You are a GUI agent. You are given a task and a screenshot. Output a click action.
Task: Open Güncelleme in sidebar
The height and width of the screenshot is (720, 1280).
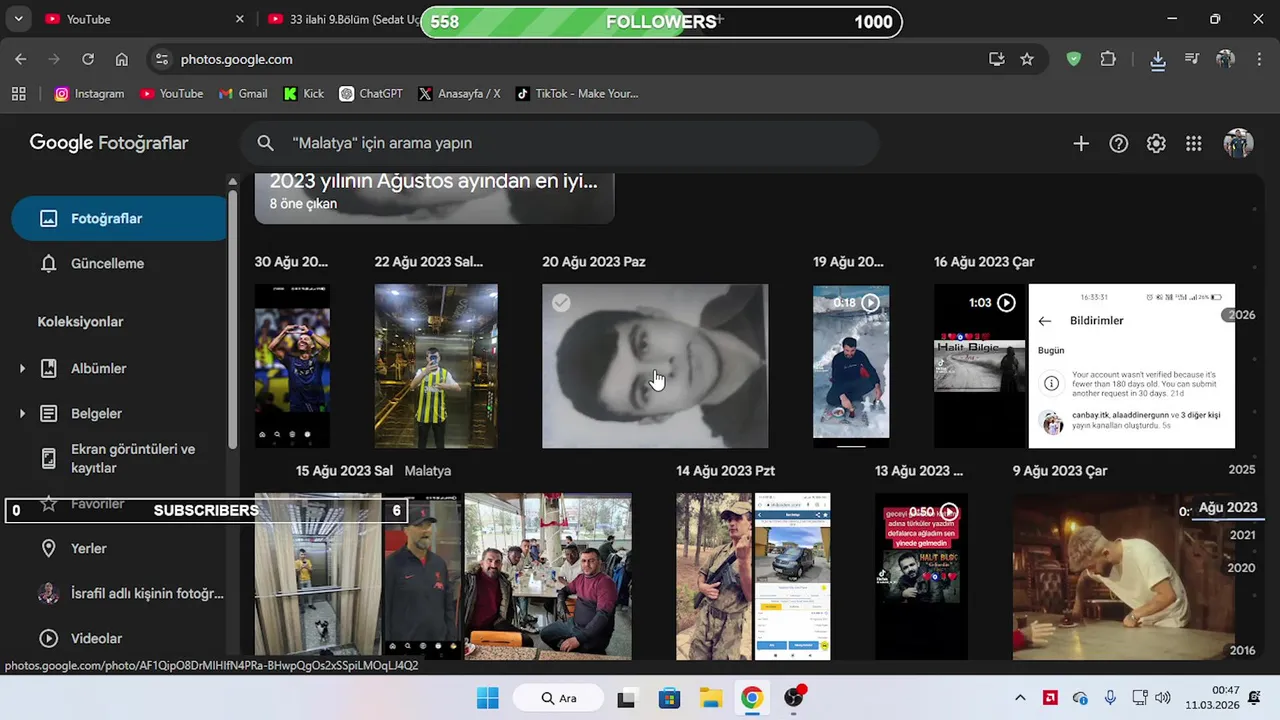pyautogui.click(x=120, y=263)
